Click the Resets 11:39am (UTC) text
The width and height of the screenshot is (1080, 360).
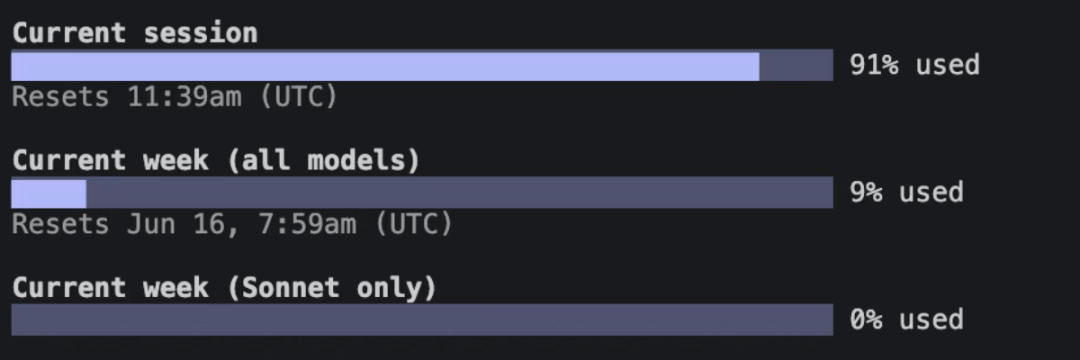pyautogui.click(x=175, y=97)
